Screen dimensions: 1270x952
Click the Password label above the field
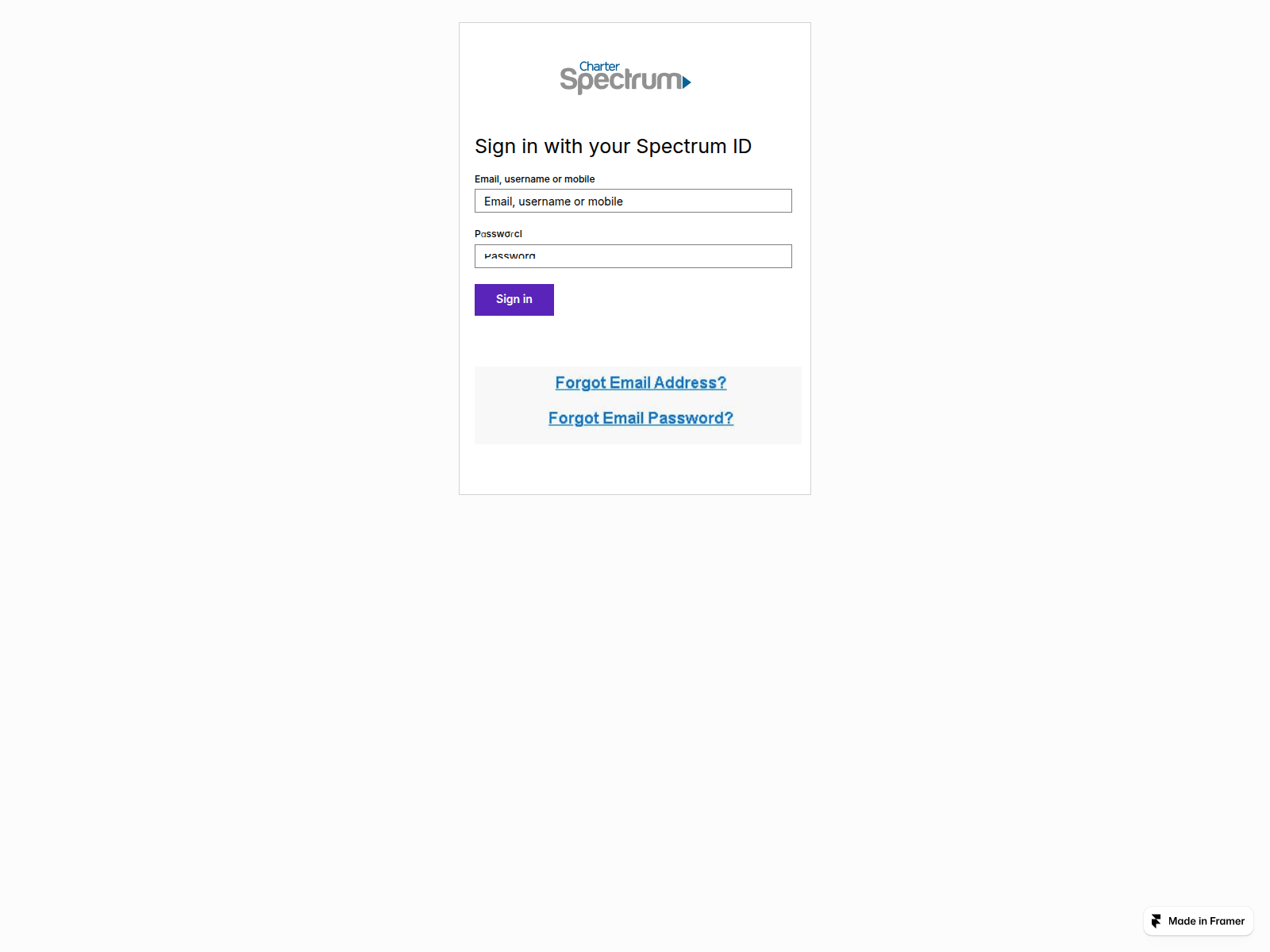coord(498,234)
